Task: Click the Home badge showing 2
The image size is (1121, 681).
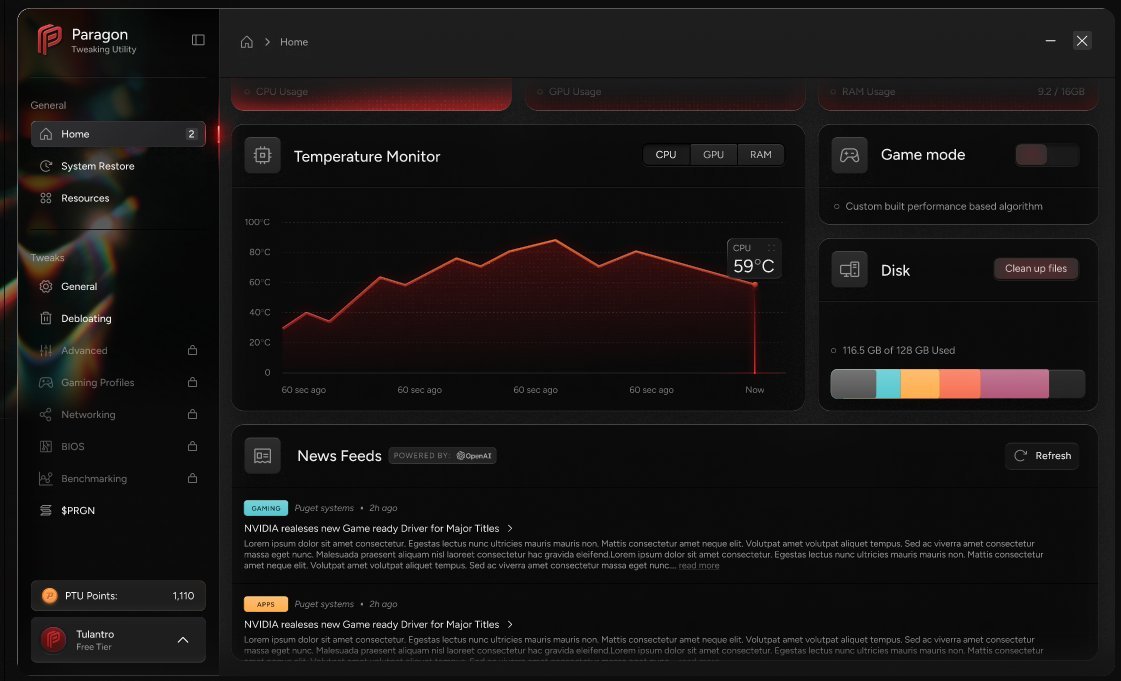Action: pyautogui.click(x=191, y=134)
